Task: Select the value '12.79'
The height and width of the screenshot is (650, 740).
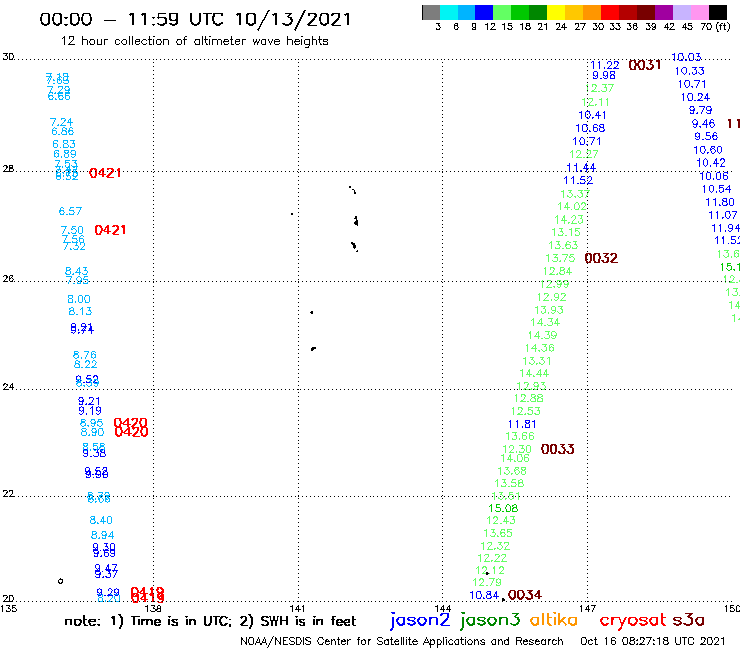Action: click(x=487, y=582)
